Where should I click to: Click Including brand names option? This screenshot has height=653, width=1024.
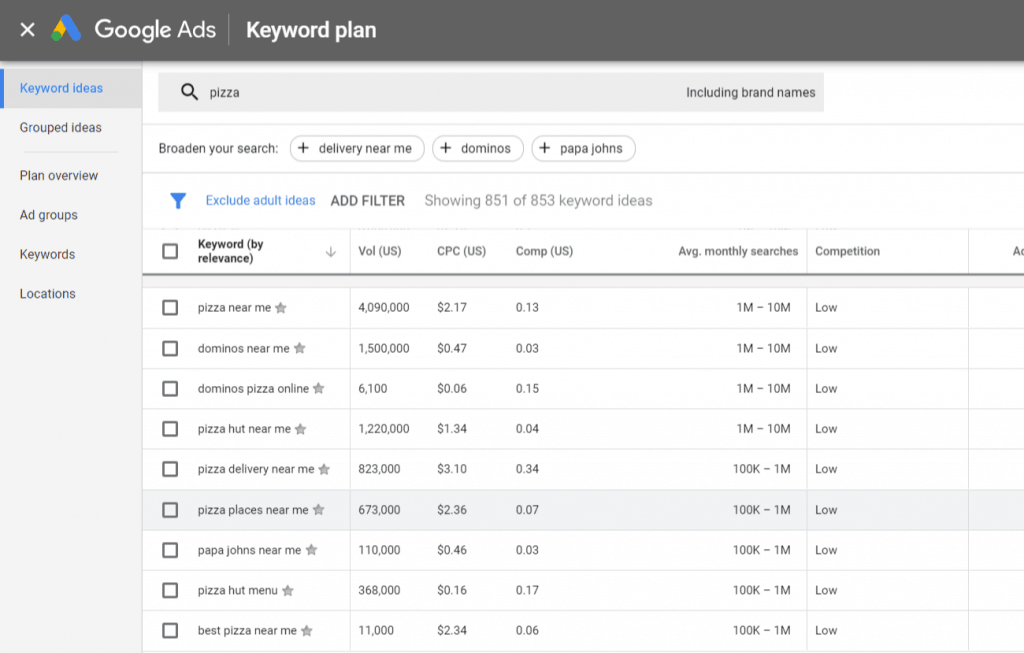click(750, 92)
